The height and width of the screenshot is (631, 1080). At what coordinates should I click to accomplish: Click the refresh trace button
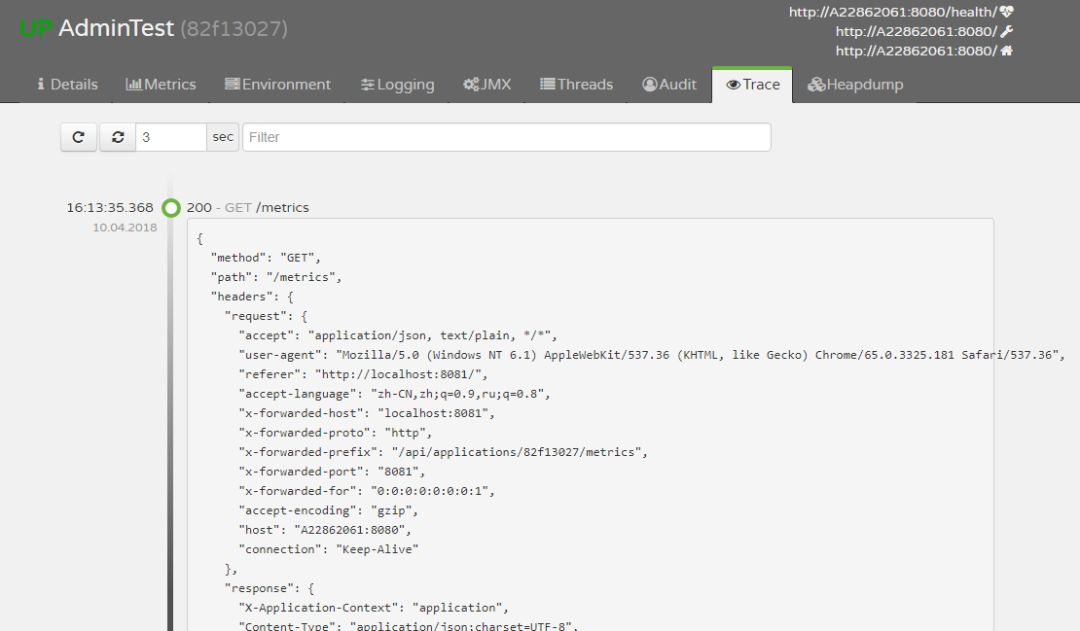79,137
